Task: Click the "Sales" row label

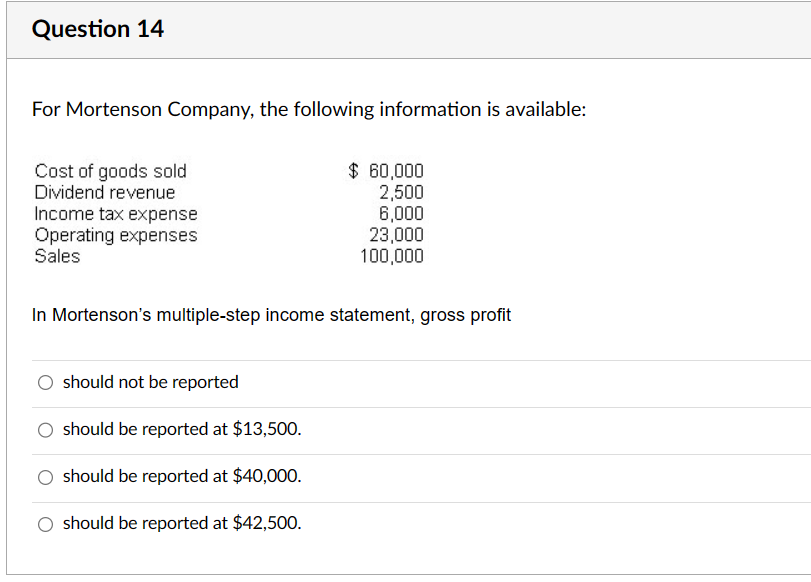Action: point(57,255)
